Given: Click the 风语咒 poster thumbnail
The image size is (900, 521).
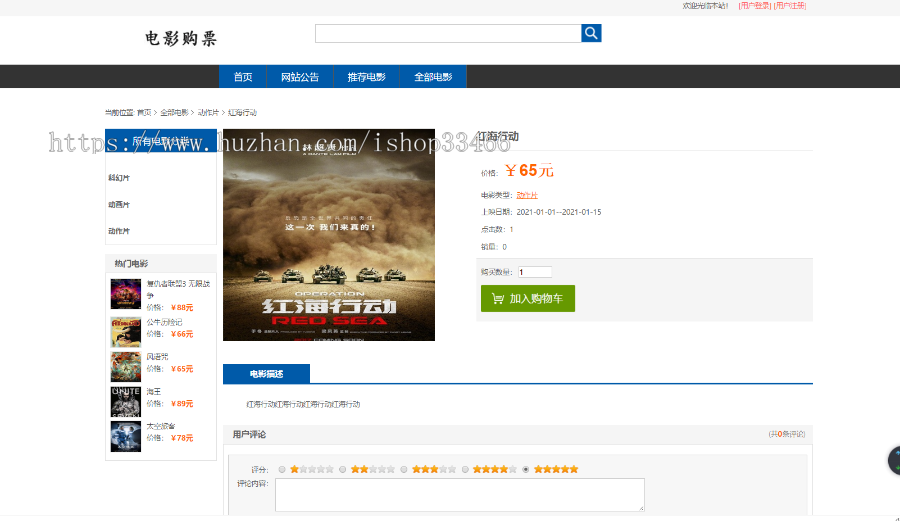Looking at the screenshot, I should 126,367.
